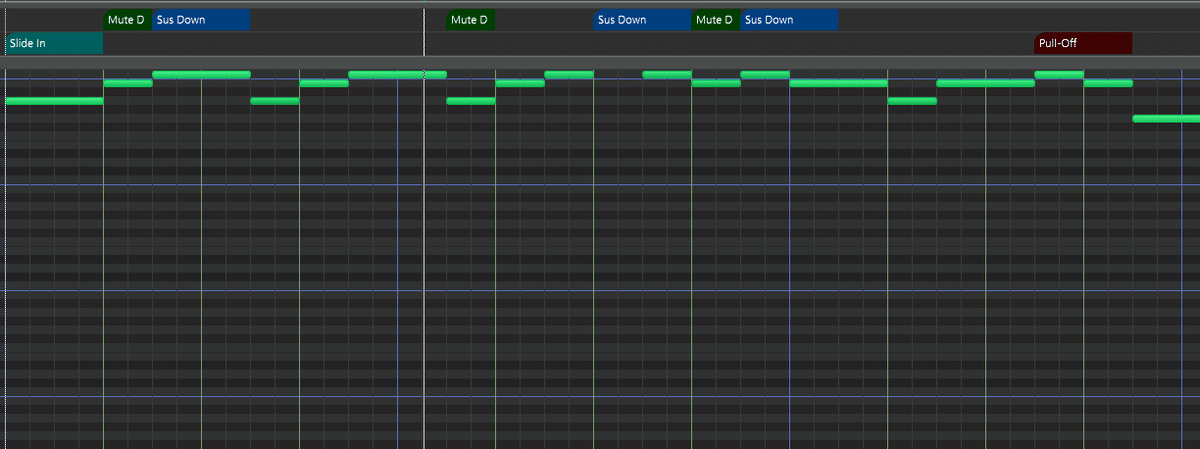The image size is (1200, 449).
Task: Click the green note directly under the Pull-Off block
Action: (x=1059, y=75)
